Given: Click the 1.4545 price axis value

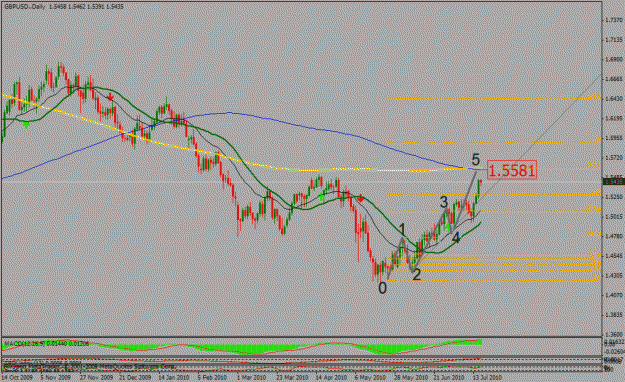Looking at the screenshot, I should [x=614, y=256].
